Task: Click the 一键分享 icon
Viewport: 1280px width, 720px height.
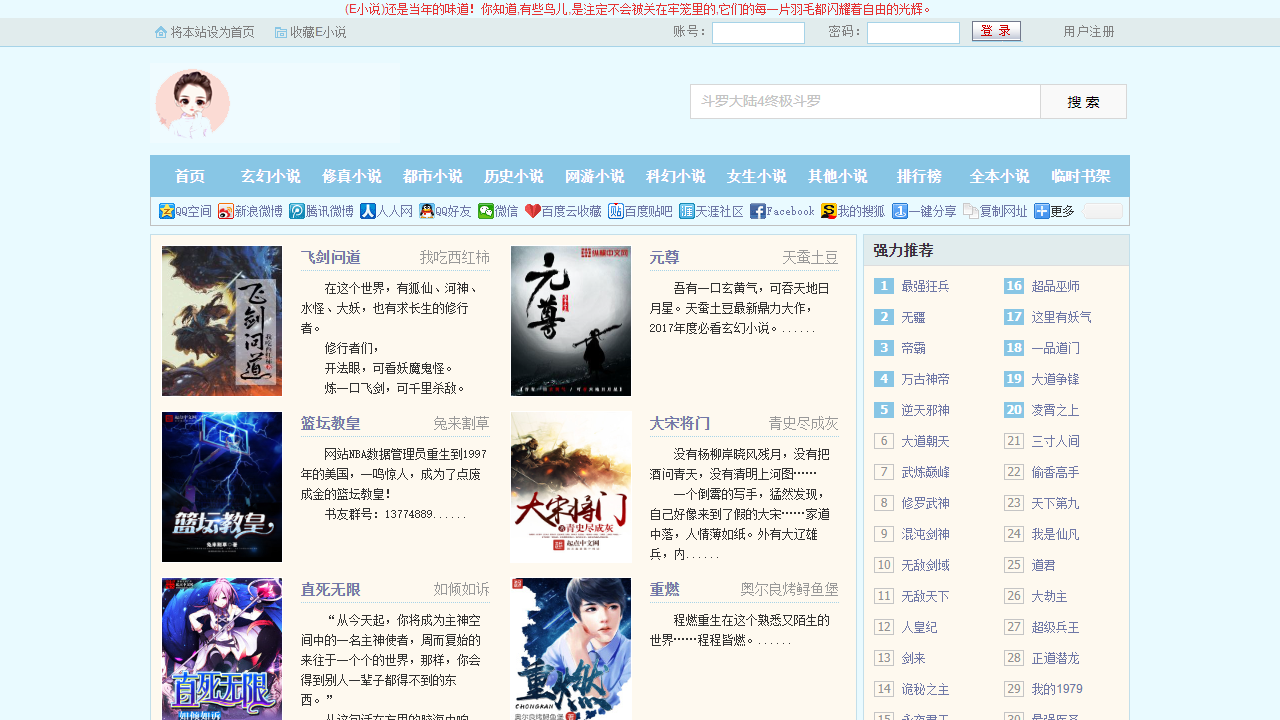Action: click(900, 211)
